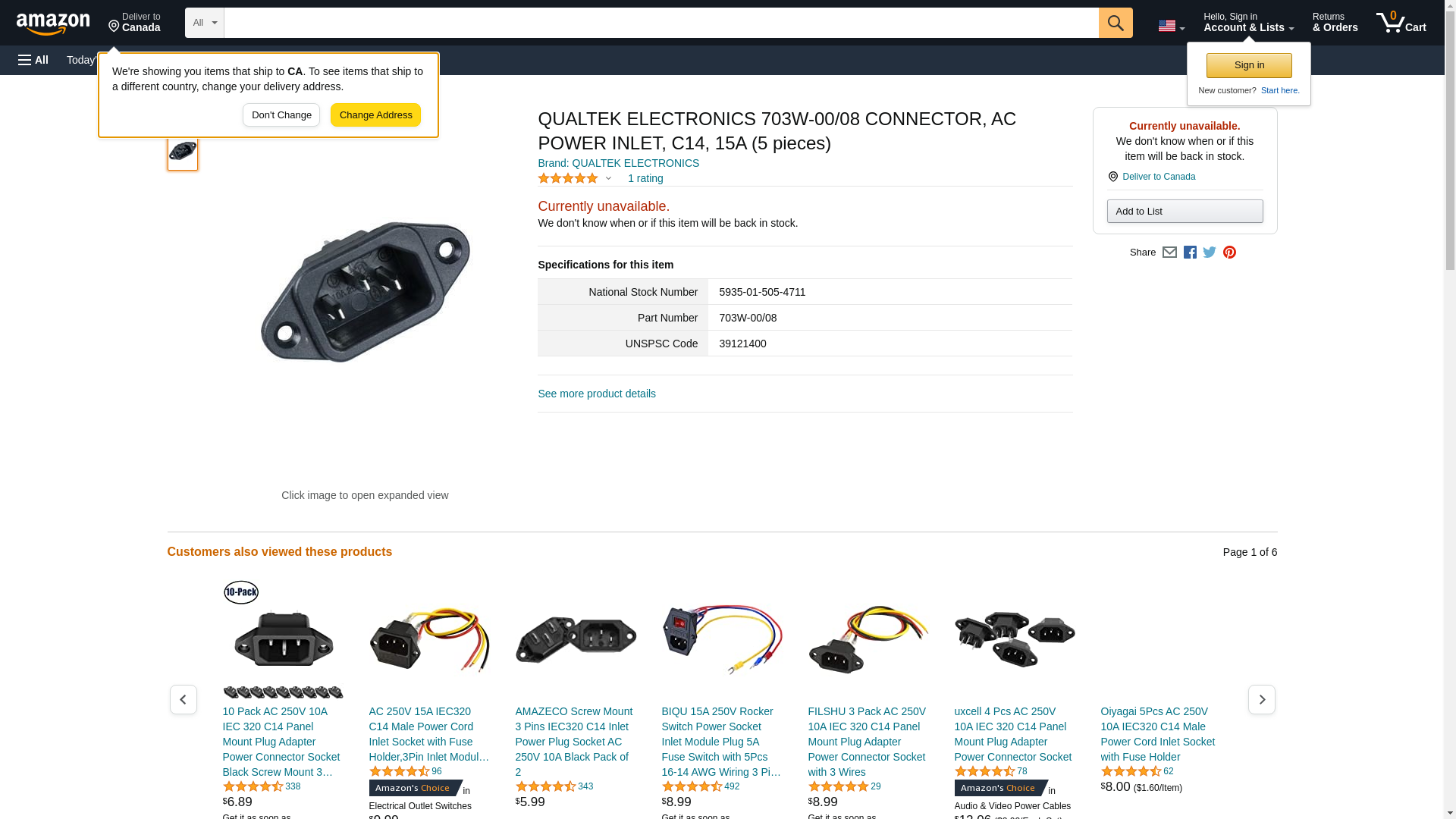Image resolution: width=1456 pixels, height=819 pixels.
Task: Open See more product details link
Action: click(x=597, y=394)
